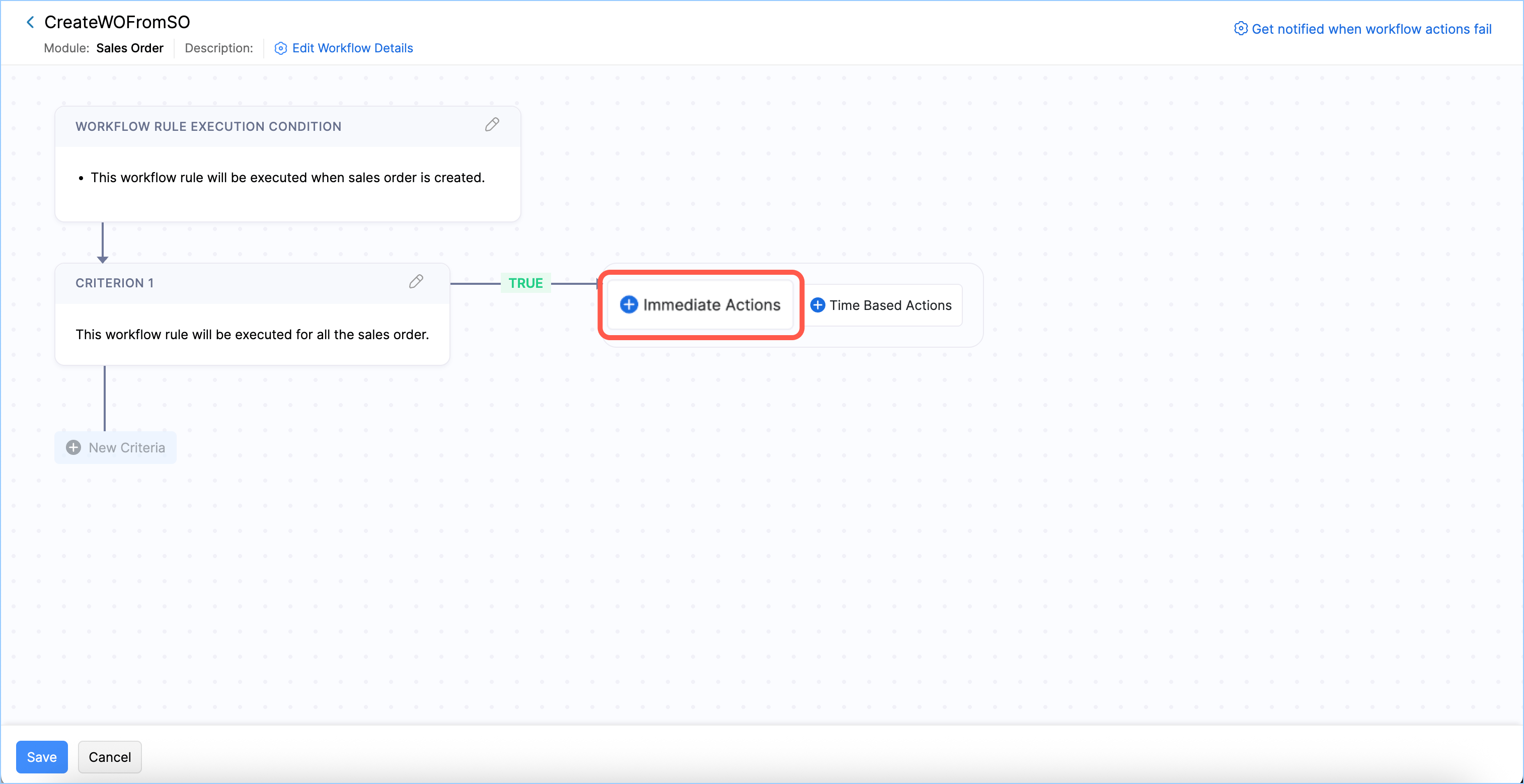Add Time Based Actions to criterion
This screenshot has height=784, width=1524.
[x=890, y=305]
